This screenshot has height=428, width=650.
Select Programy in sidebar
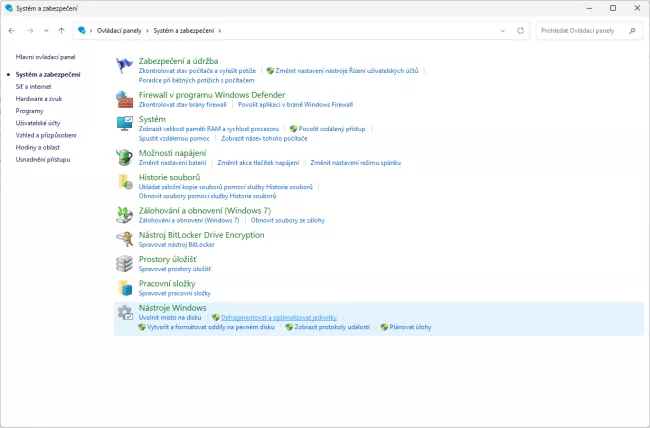[x=29, y=111]
